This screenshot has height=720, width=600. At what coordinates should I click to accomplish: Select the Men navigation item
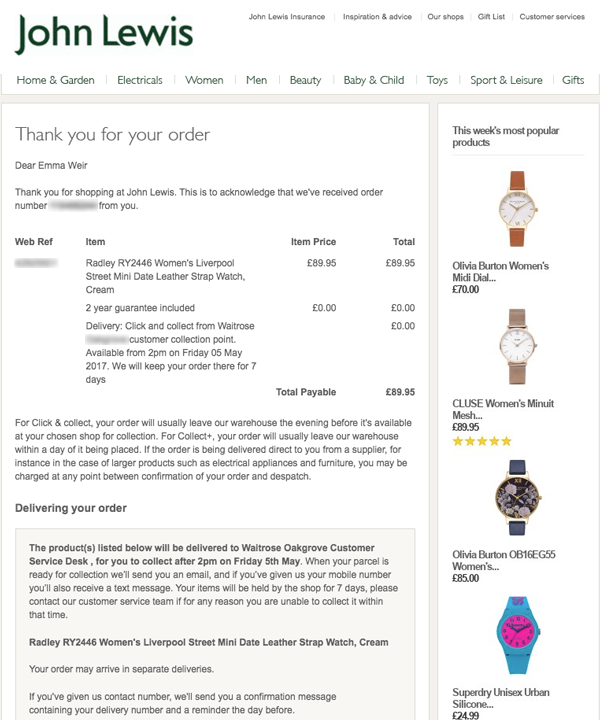[x=256, y=80]
